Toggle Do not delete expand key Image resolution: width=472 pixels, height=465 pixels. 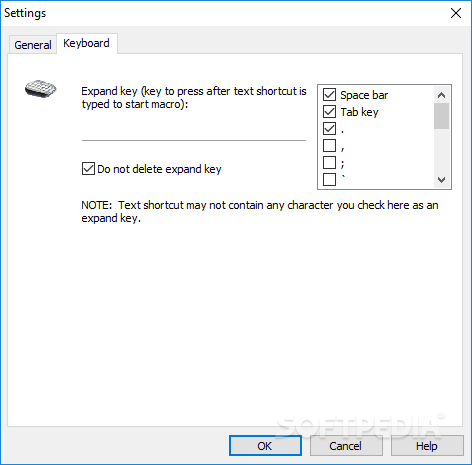[88, 169]
